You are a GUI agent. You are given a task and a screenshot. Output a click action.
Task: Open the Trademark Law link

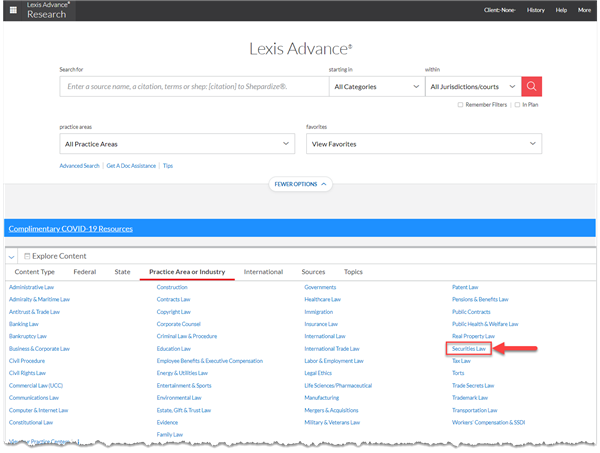coord(470,398)
